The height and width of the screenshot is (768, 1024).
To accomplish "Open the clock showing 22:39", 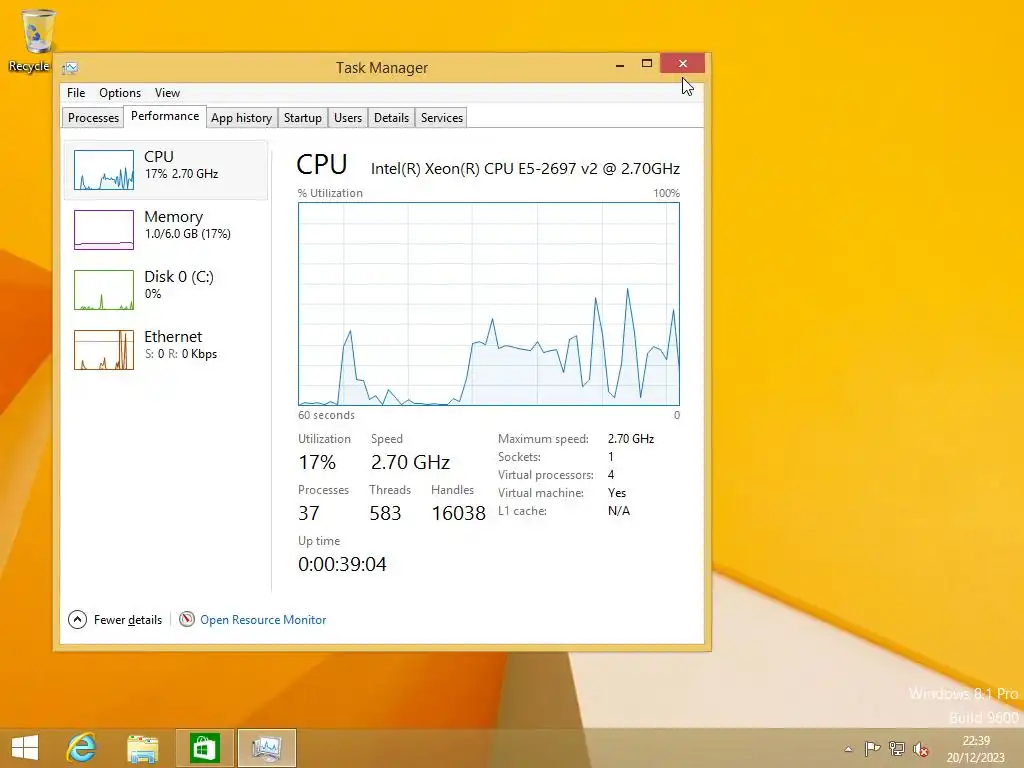I will pos(976,748).
